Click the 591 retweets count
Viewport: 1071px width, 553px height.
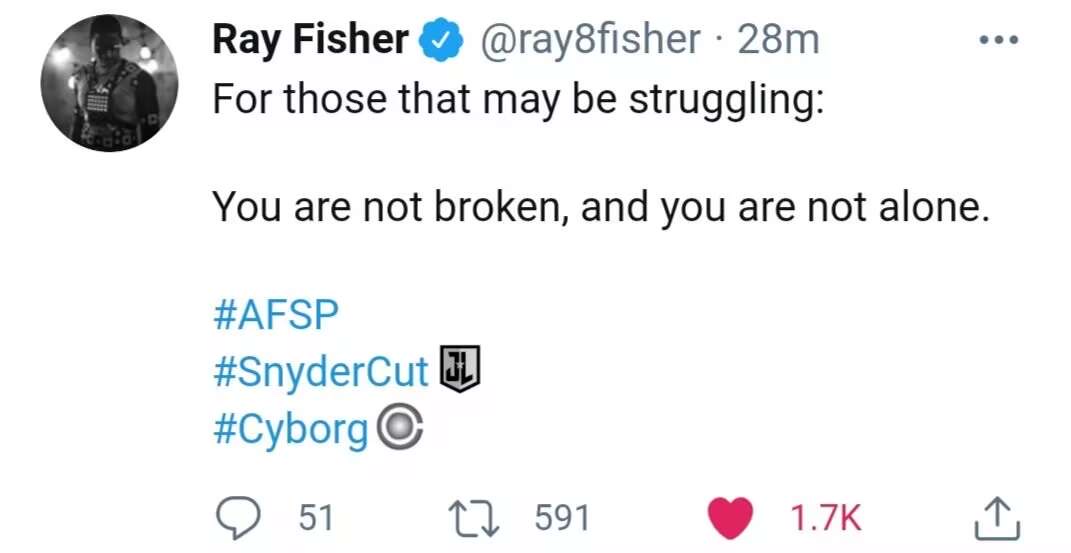pyautogui.click(x=563, y=517)
